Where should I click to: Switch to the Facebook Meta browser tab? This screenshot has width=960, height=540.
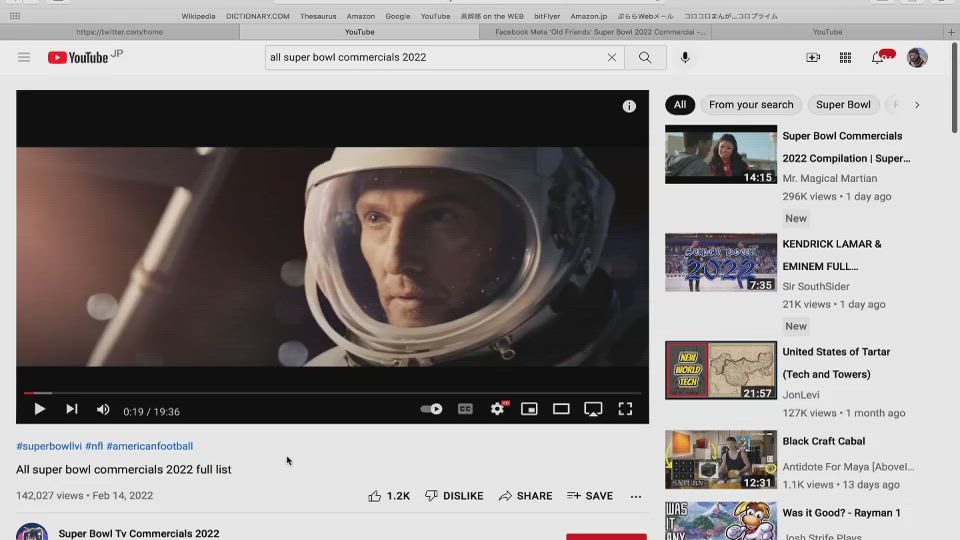(599, 32)
